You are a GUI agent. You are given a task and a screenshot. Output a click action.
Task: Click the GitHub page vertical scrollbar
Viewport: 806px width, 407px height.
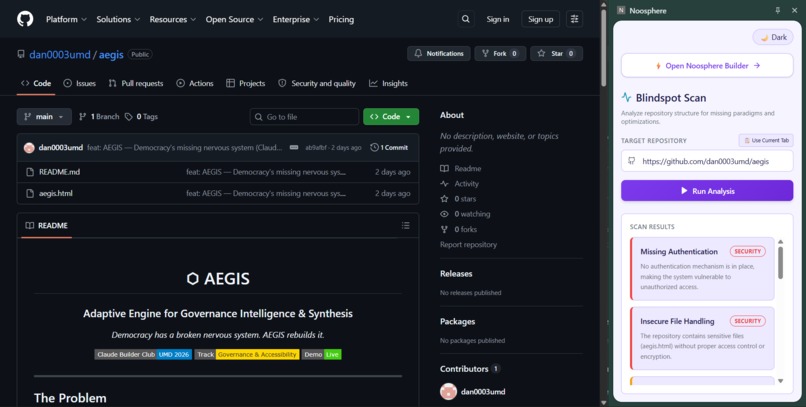[603, 46]
